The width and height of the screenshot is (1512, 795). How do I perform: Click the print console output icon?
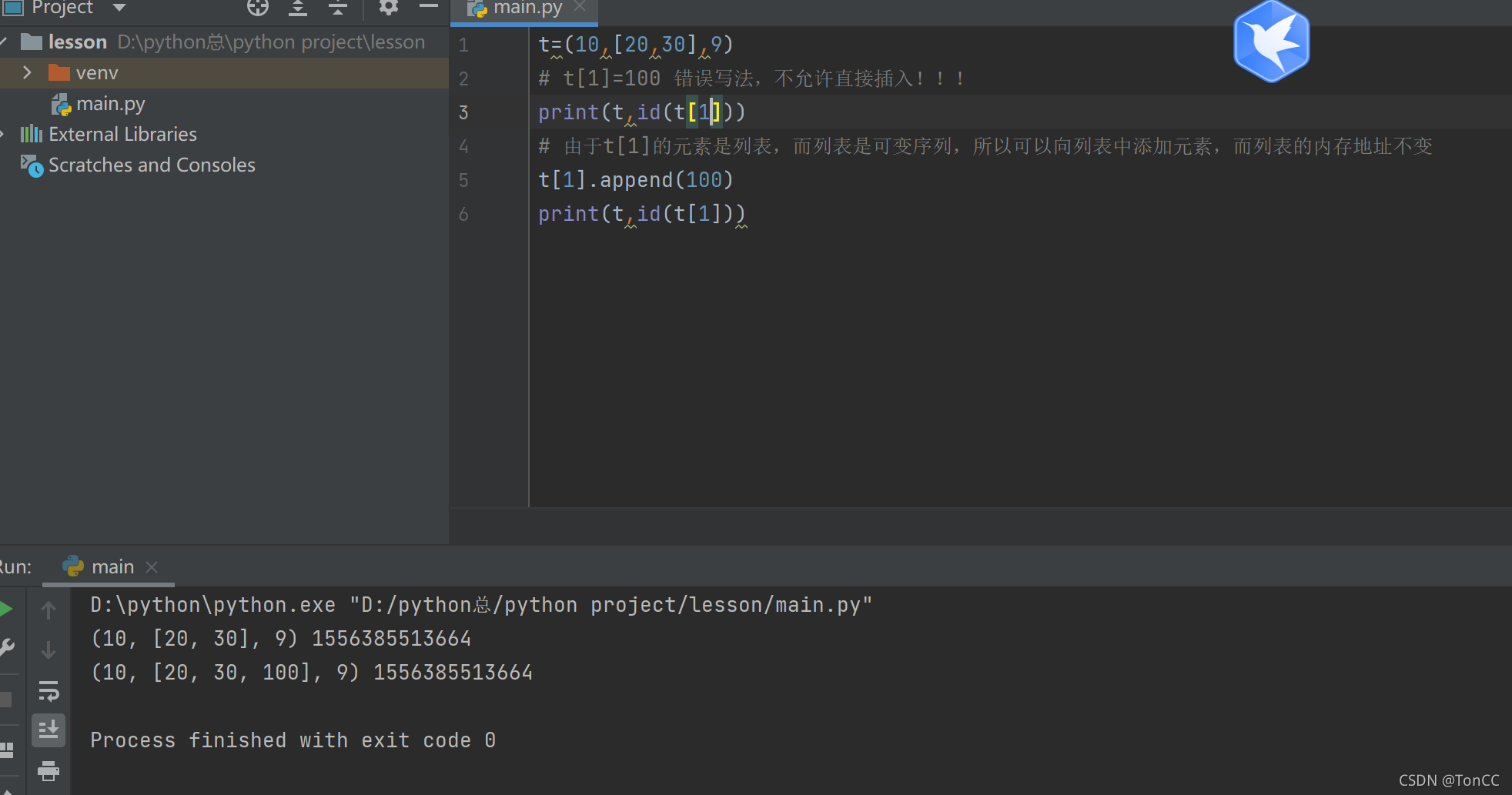coord(49,770)
